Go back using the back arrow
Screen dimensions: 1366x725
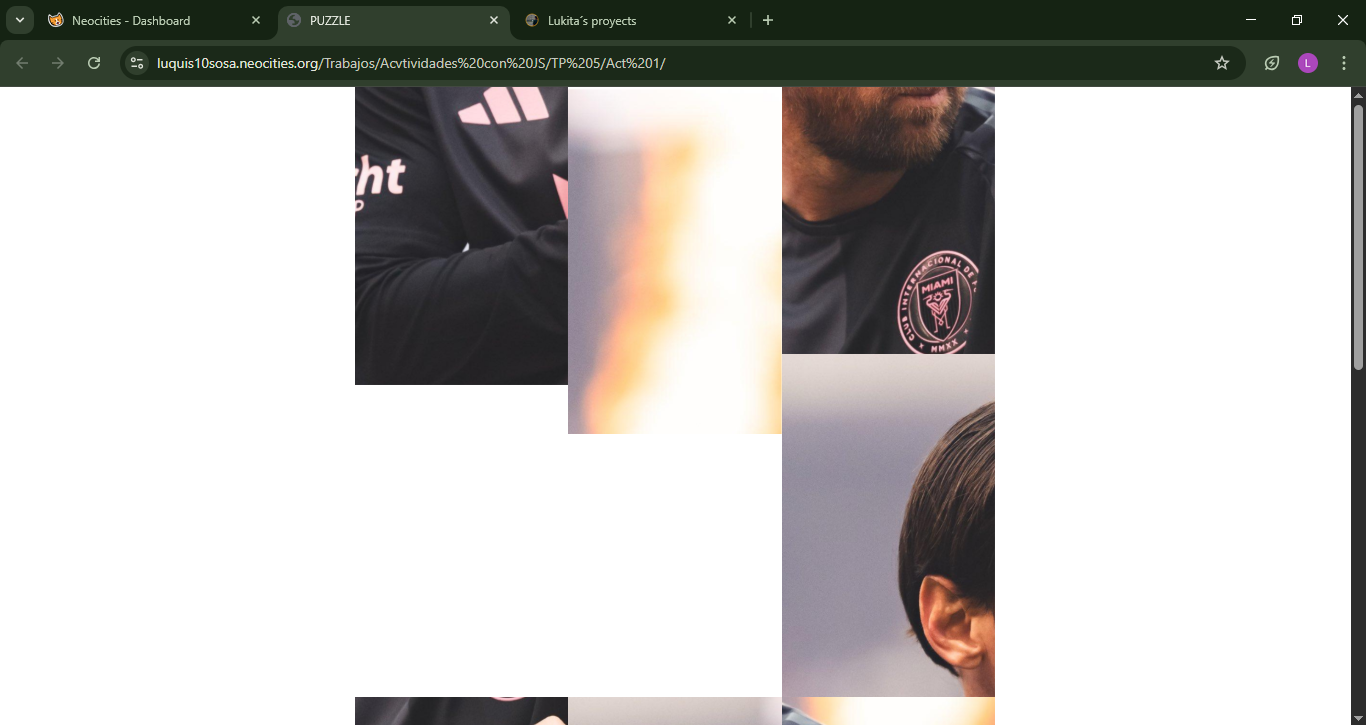coord(22,63)
